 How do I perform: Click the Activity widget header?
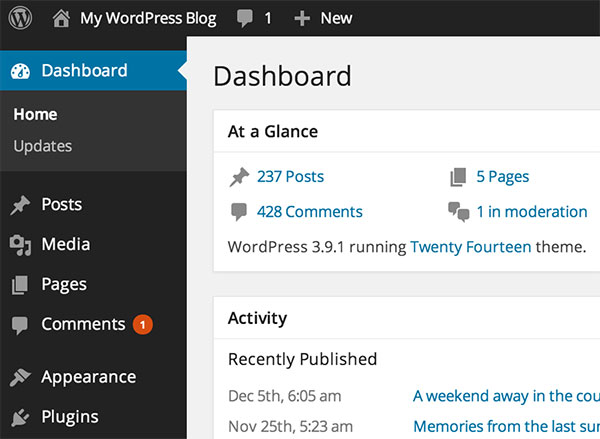406,318
